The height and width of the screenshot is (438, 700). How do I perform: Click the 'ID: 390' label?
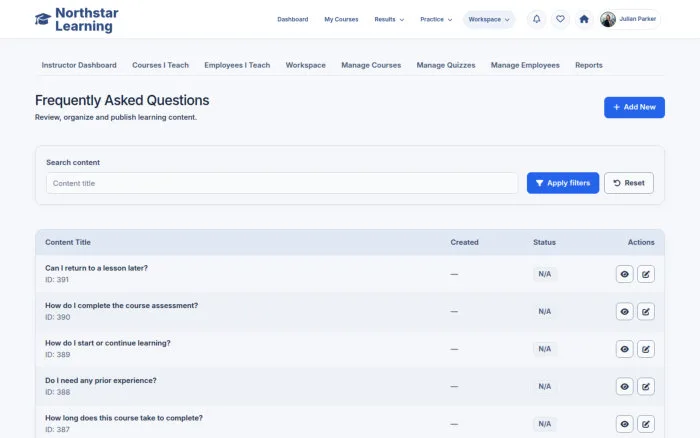(58, 317)
